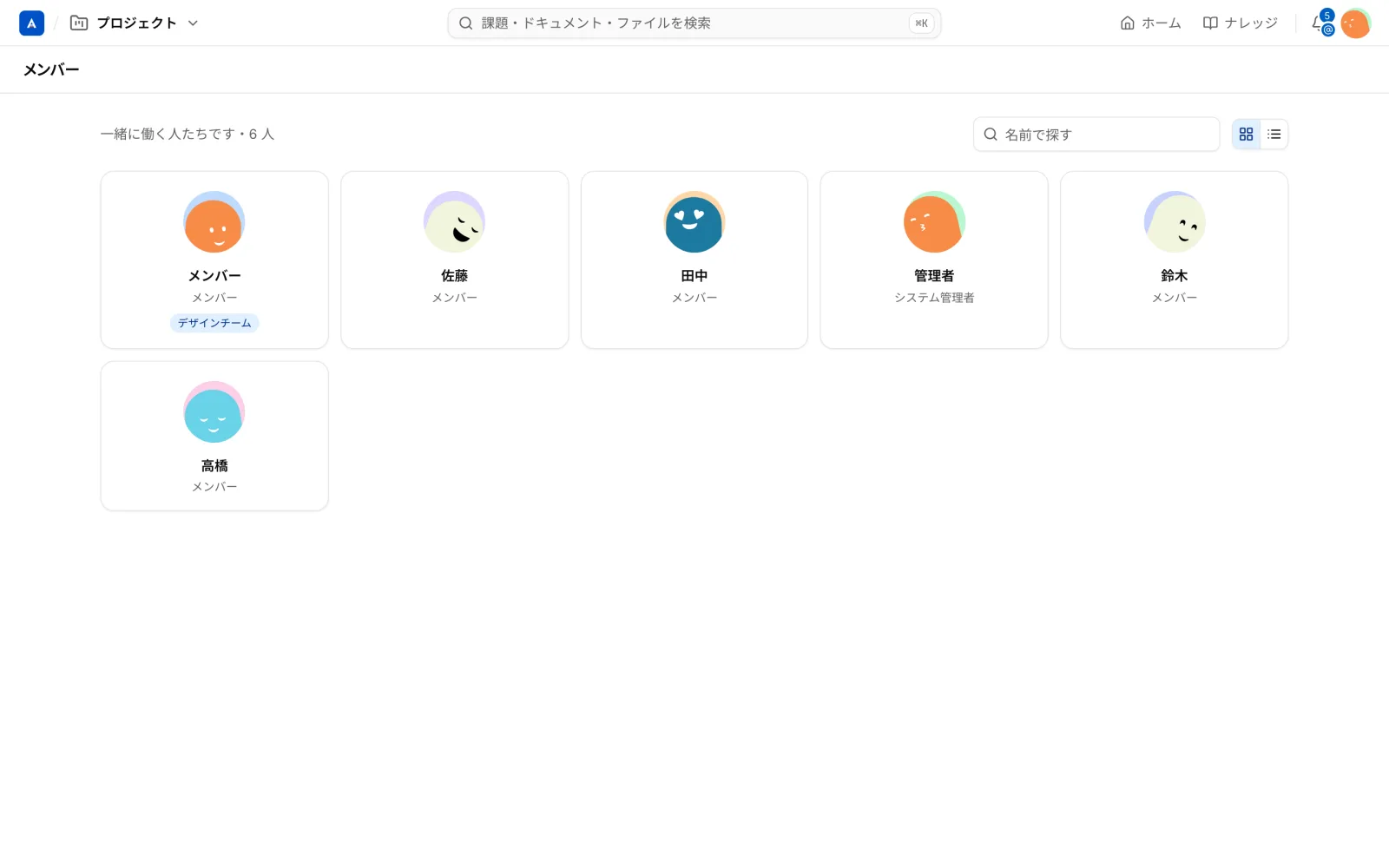The height and width of the screenshot is (868, 1389).
Task: Open the user avatar menu
Action: click(x=1355, y=23)
